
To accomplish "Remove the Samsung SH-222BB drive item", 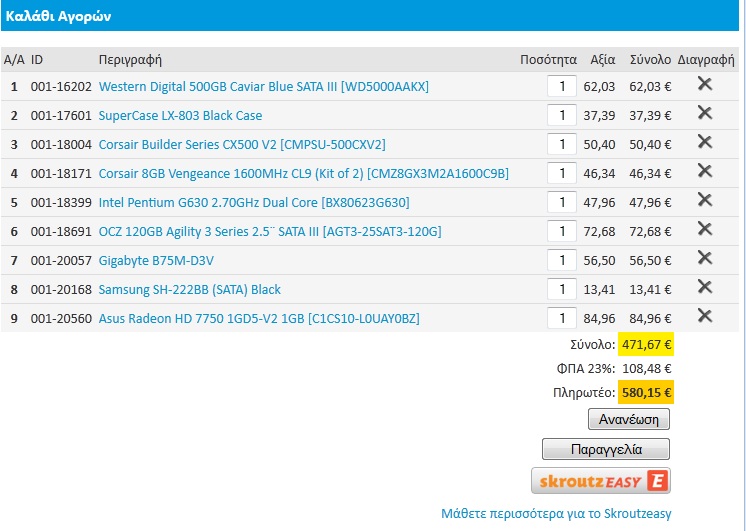I will pyautogui.click(x=705, y=287).
